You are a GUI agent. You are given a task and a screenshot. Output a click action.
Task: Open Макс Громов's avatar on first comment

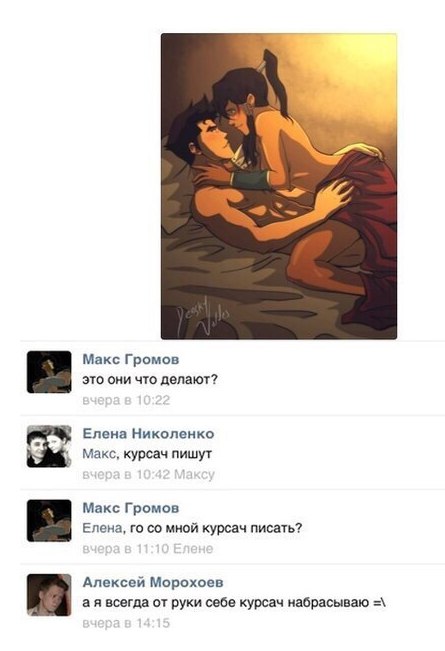pos(49,372)
